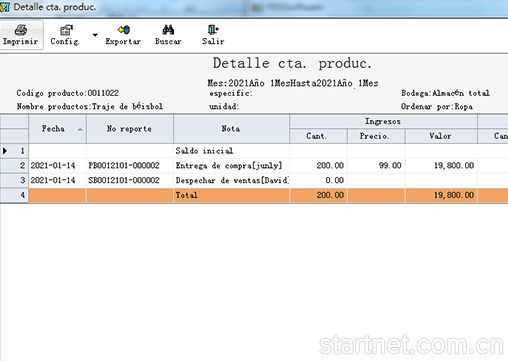This screenshot has height=361, width=508.
Task: Open Buscar binoculars search icon
Action: (x=168, y=30)
